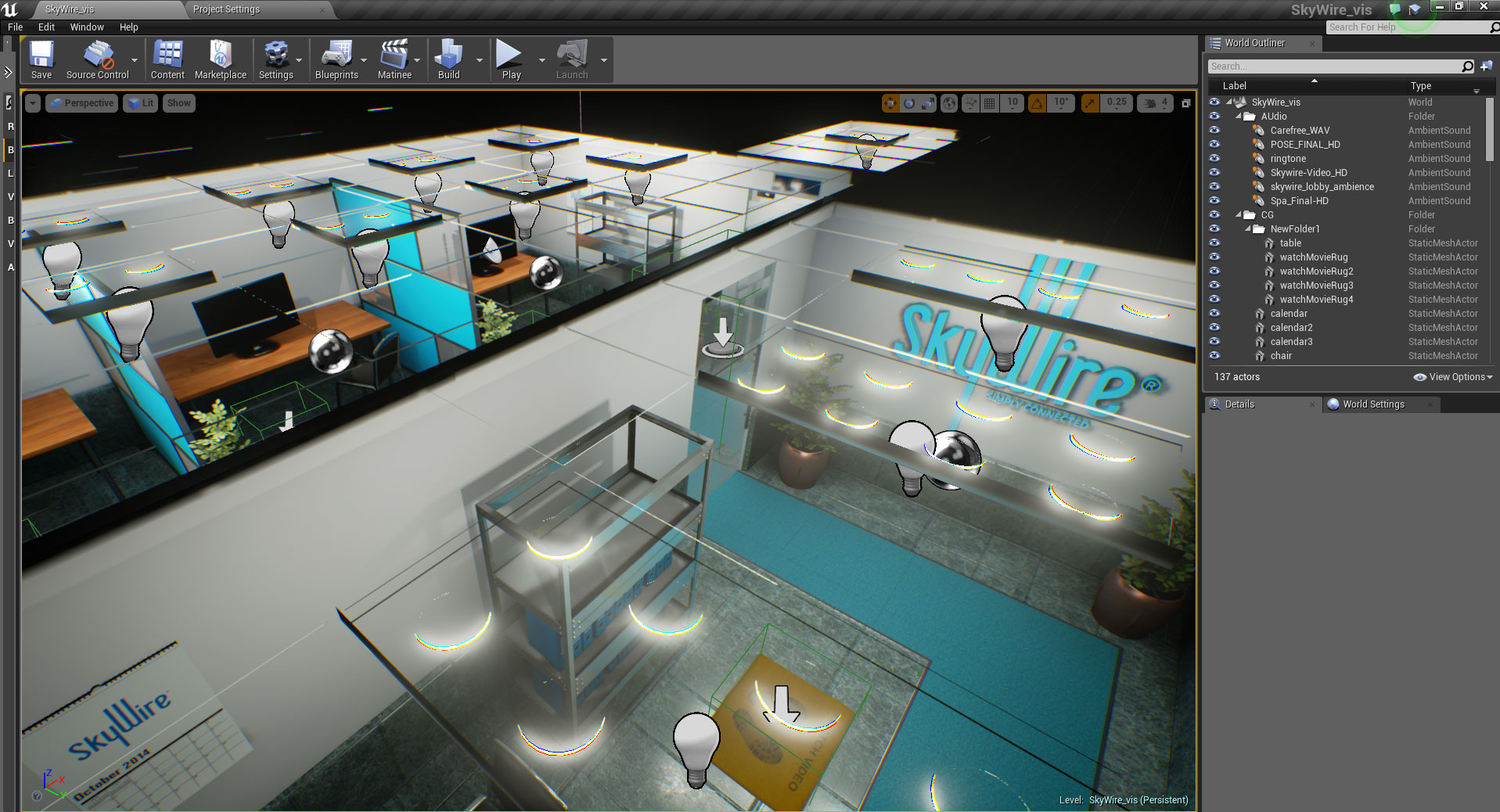This screenshot has height=812, width=1500.
Task: Create a new folder in World Outliner
Action: pyautogui.click(x=1486, y=66)
